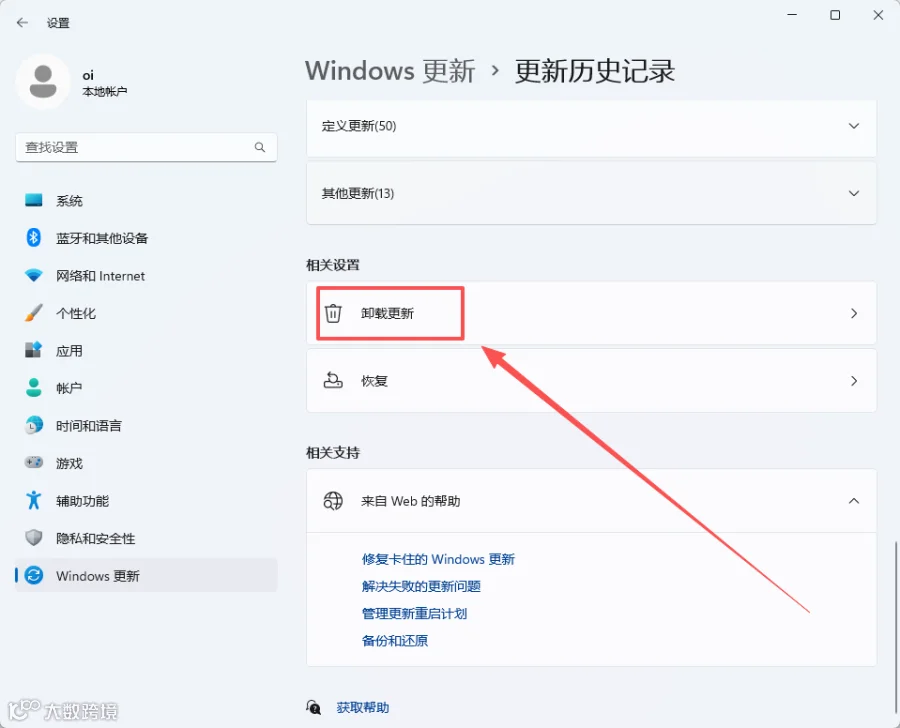Click the Recovery icon next to 恢复
900x728 pixels.
pos(333,381)
